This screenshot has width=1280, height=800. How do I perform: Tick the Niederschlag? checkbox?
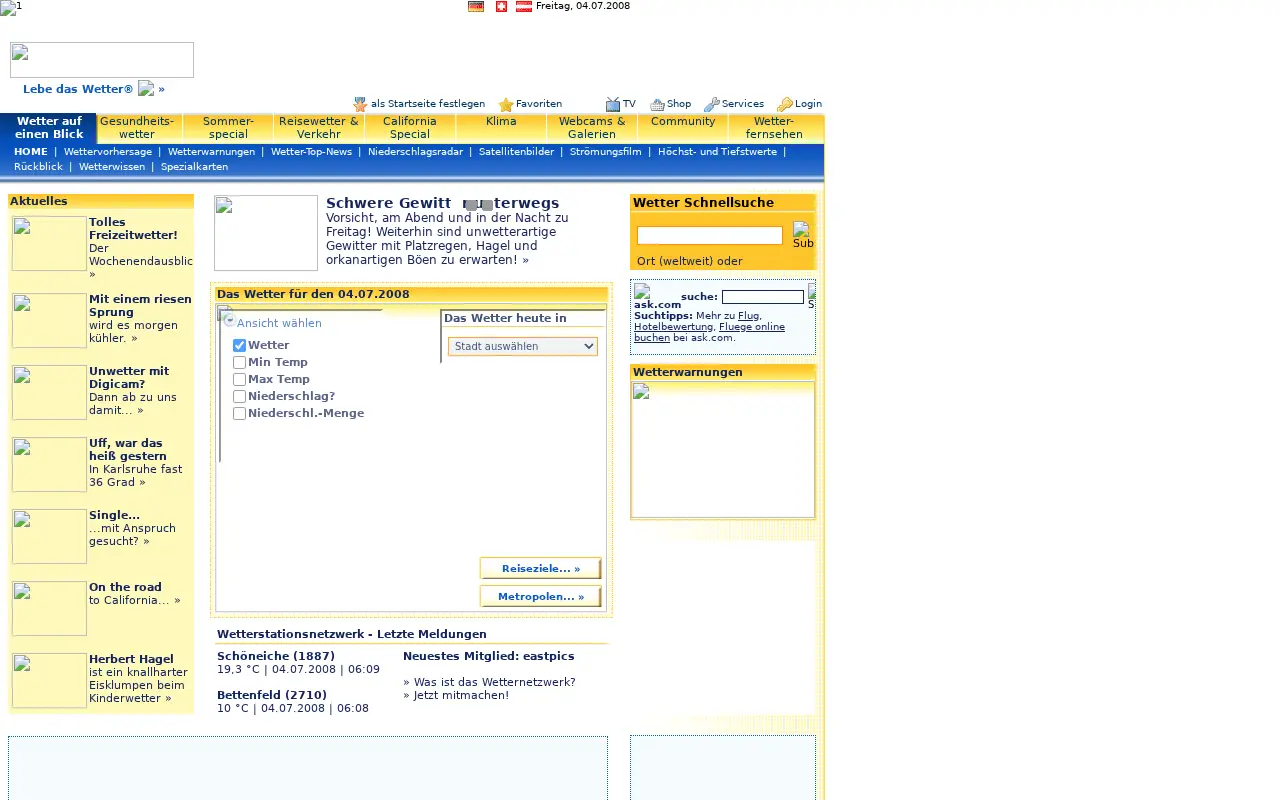coord(239,396)
